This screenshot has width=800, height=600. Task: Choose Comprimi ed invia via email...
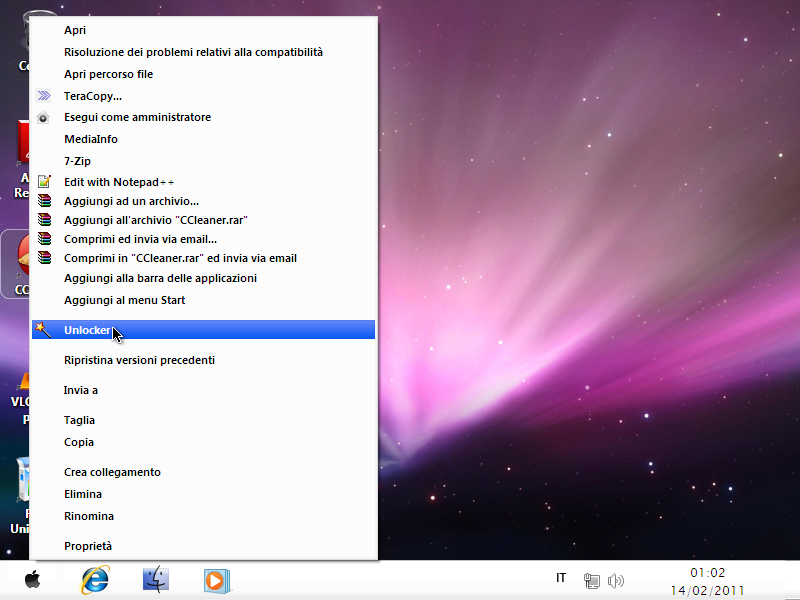click(x=204, y=239)
